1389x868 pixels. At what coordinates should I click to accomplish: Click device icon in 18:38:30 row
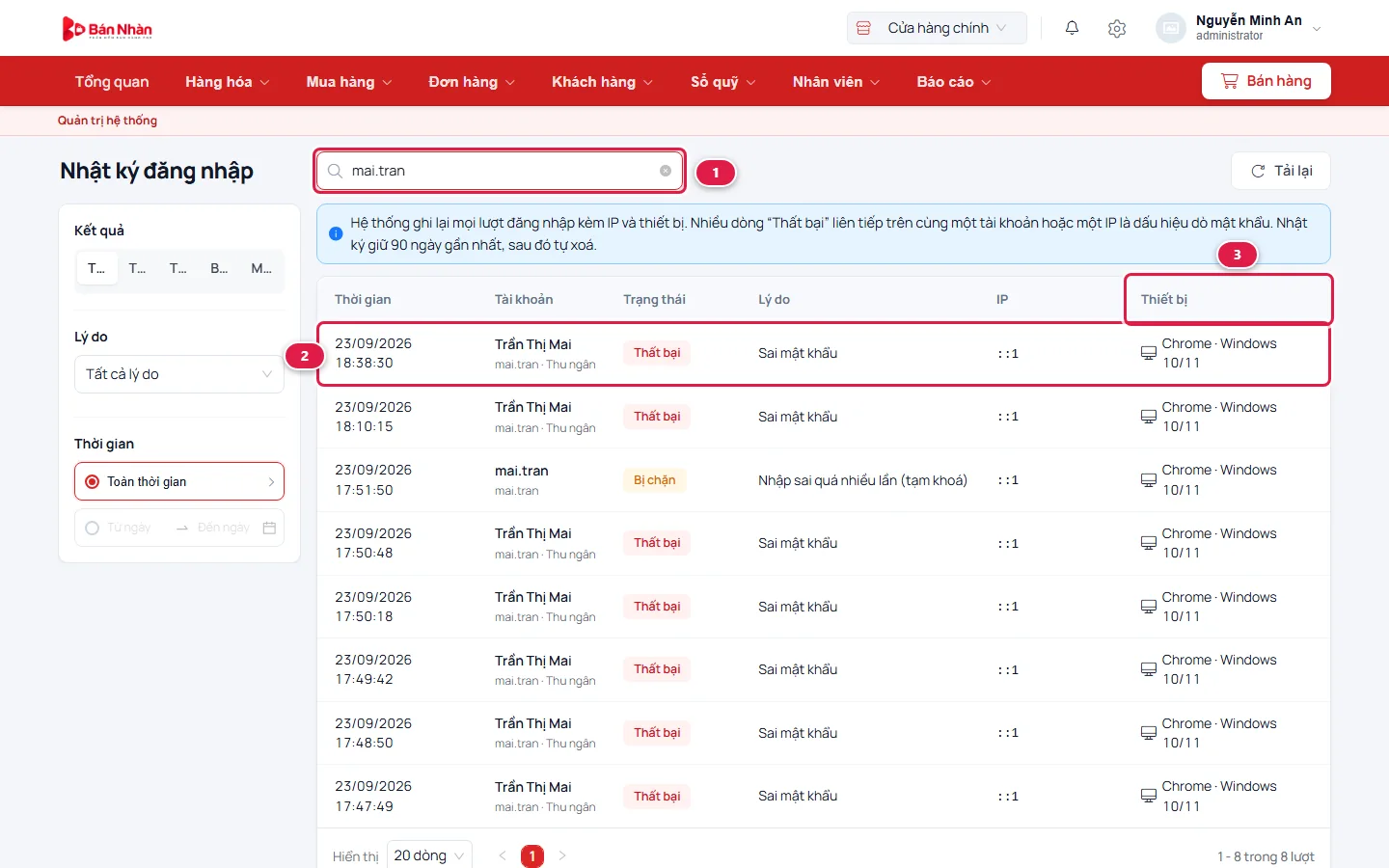[1148, 353]
